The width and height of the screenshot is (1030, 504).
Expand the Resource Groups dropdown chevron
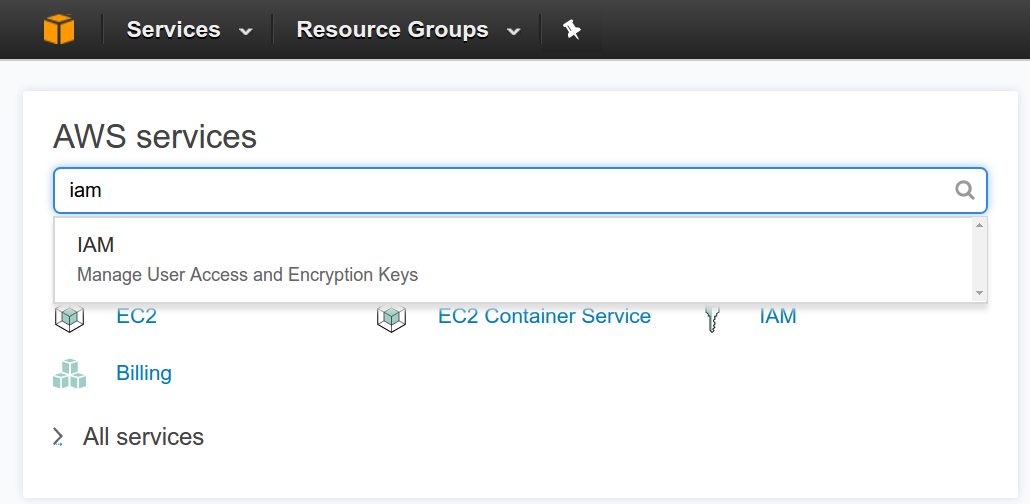tap(514, 31)
